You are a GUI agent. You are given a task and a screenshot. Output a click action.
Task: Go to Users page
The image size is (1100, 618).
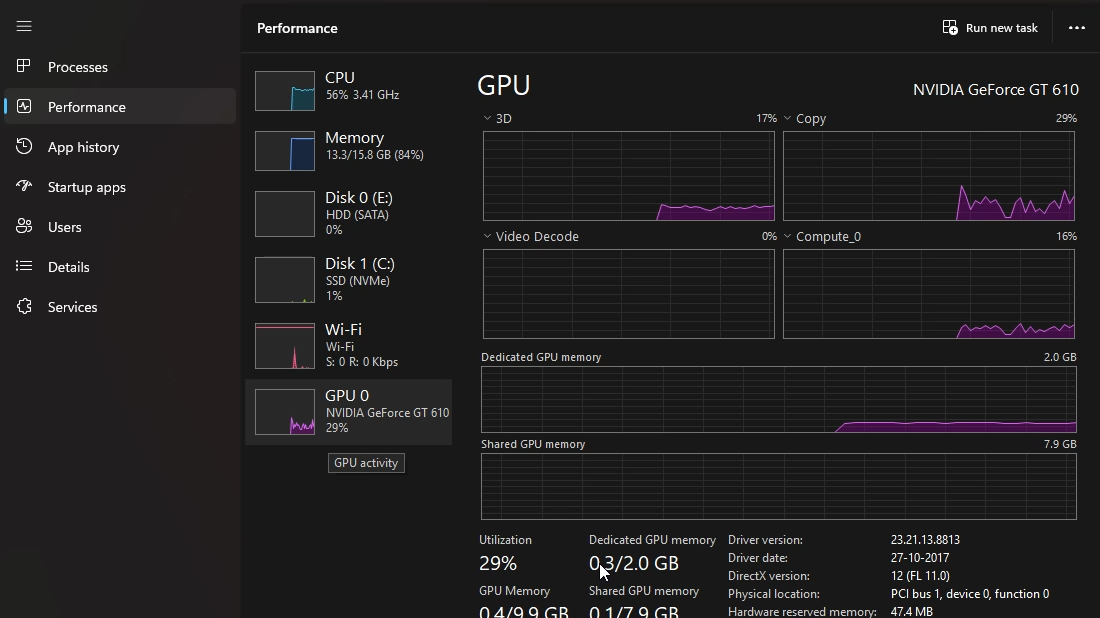click(120, 227)
